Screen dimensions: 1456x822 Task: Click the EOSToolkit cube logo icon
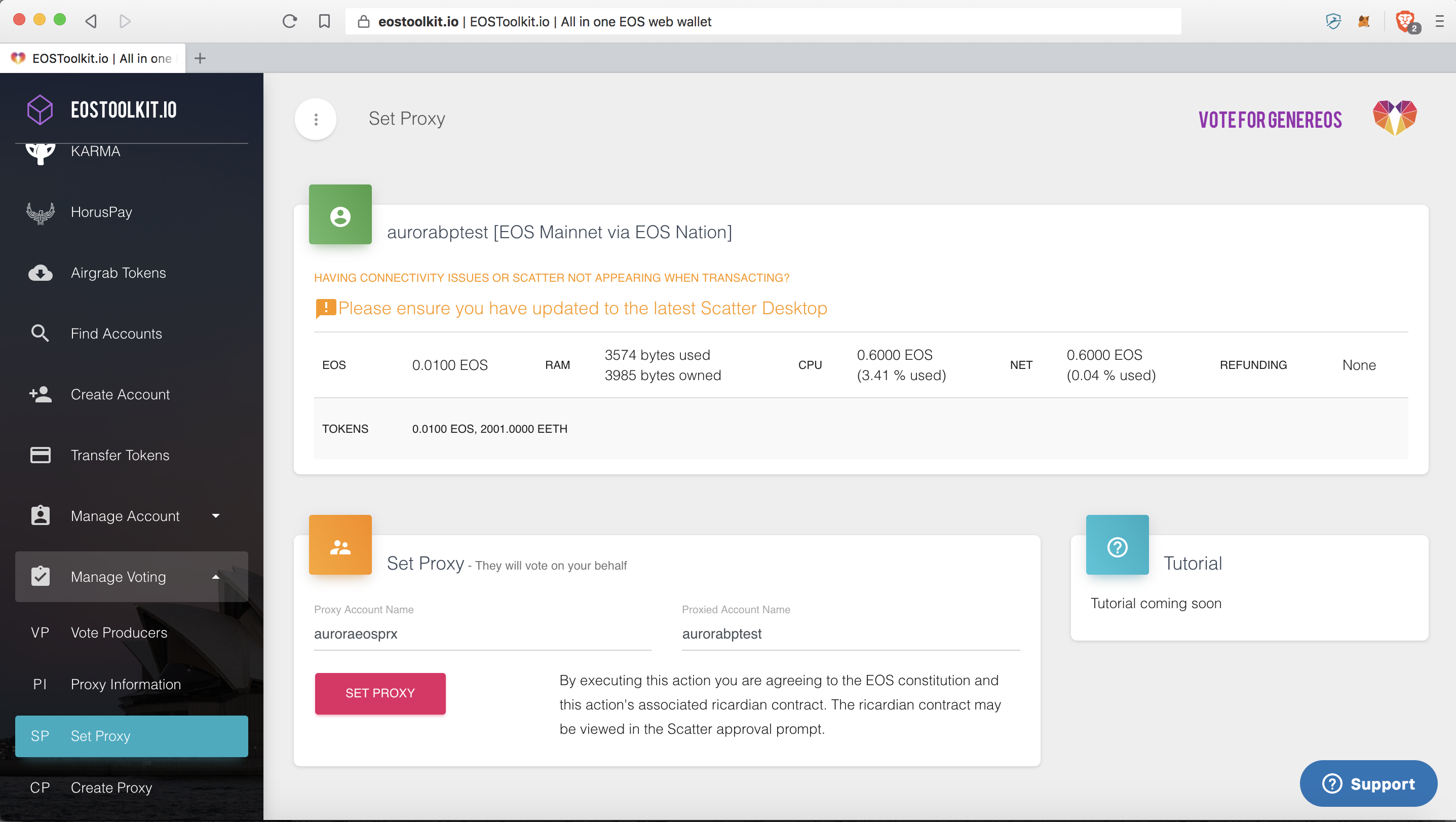pyautogui.click(x=40, y=109)
